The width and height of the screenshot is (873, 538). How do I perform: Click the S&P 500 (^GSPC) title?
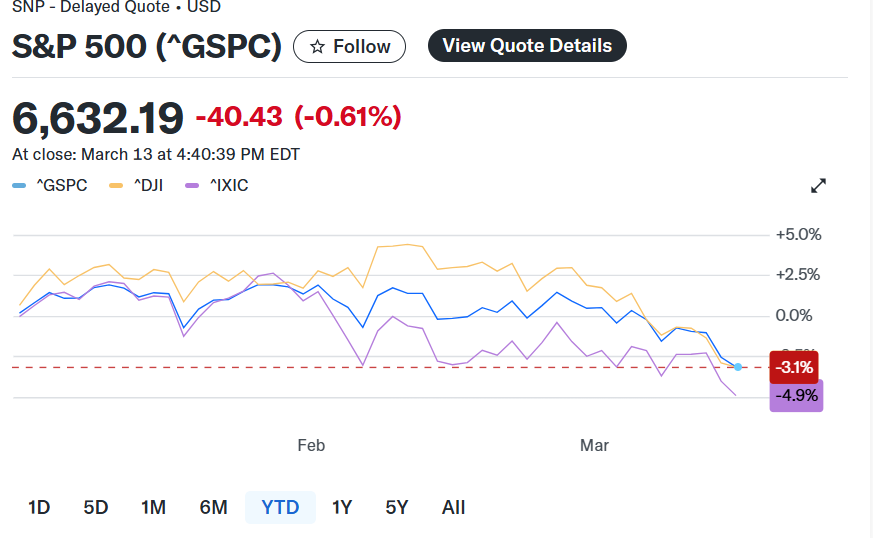pos(147,46)
